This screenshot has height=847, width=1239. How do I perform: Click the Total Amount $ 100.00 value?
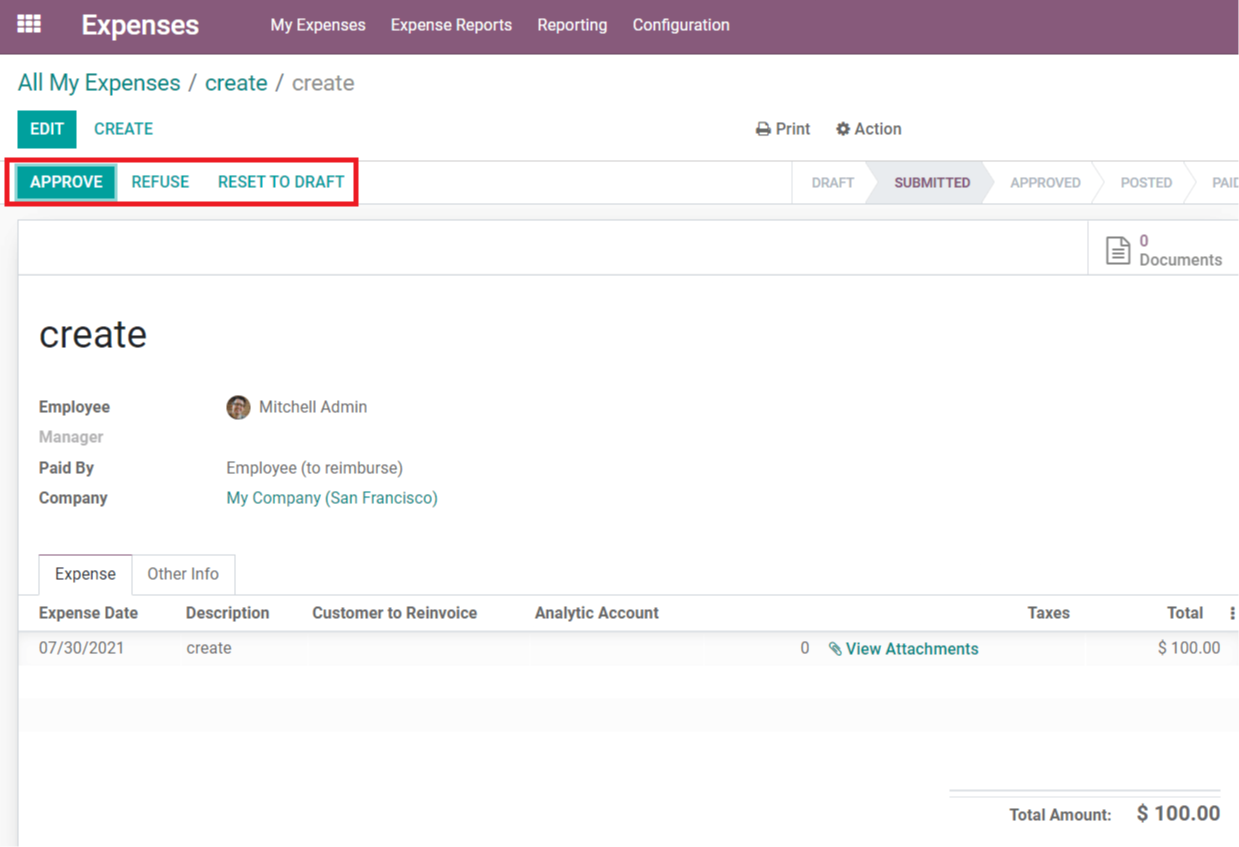[1178, 814]
